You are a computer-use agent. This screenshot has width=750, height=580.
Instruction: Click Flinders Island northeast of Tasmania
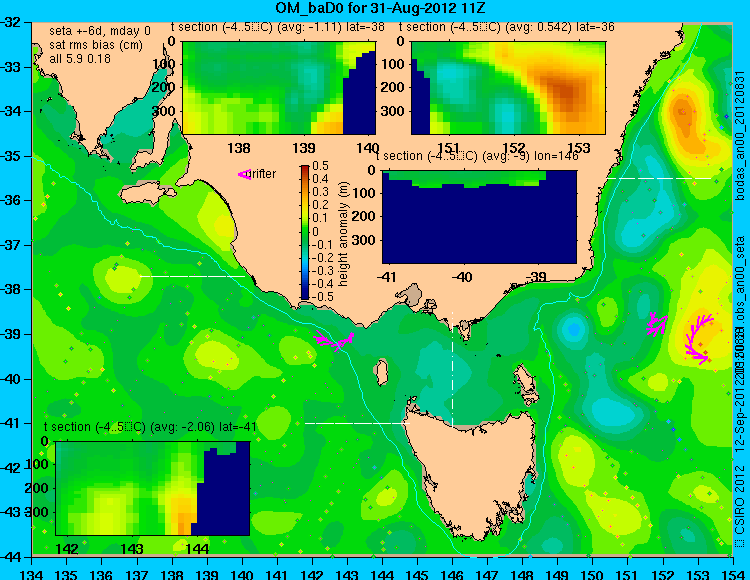pyautogui.click(x=526, y=380)
